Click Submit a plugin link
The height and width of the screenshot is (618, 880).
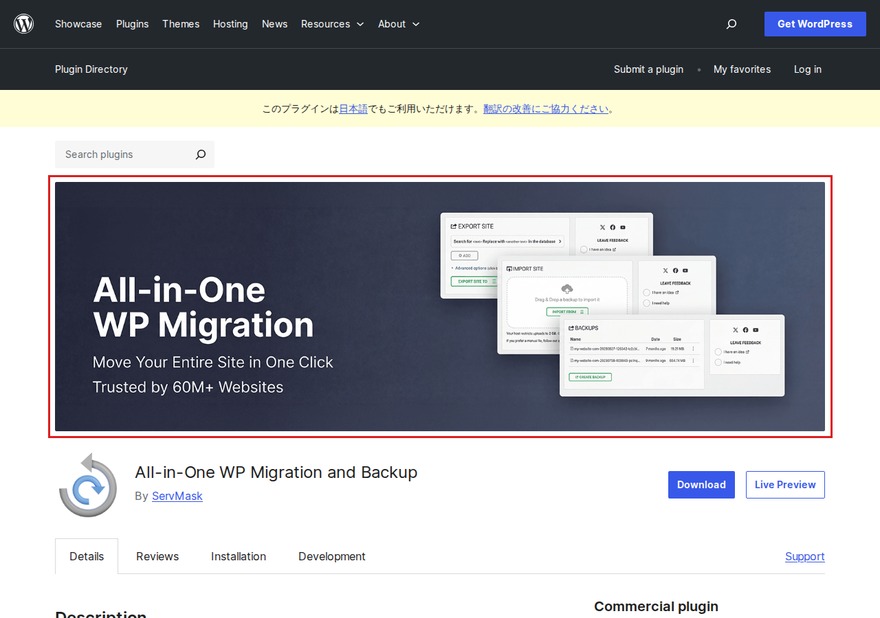[648, 69]
